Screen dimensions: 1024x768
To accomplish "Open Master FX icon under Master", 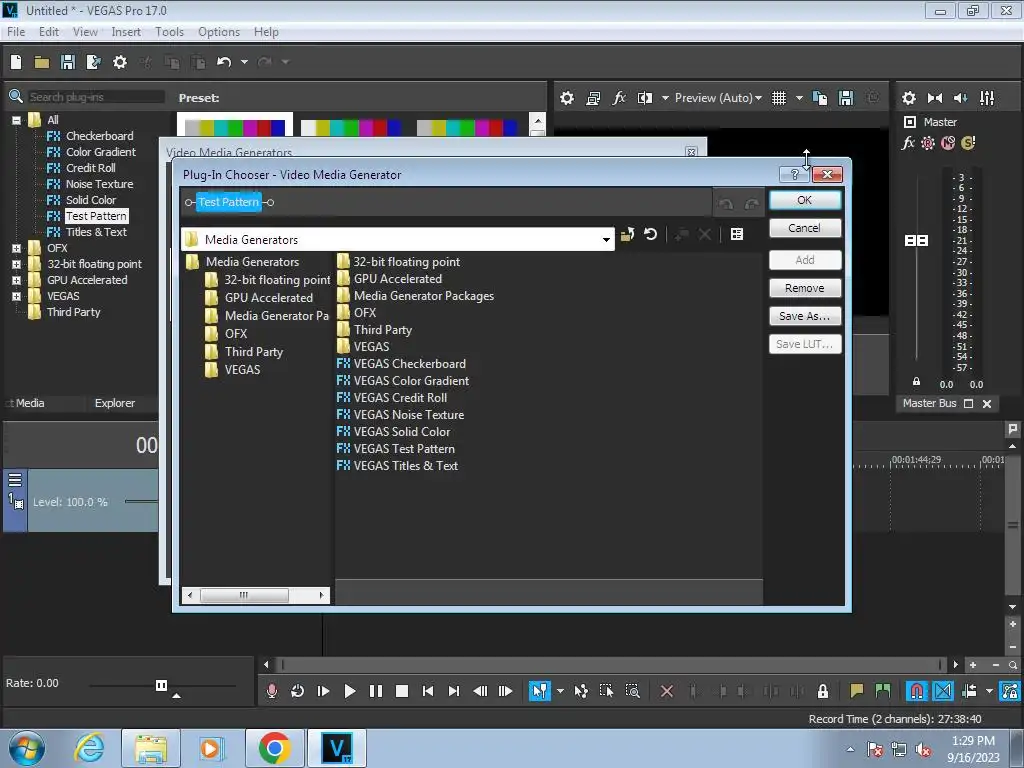I will pos(908,143).
